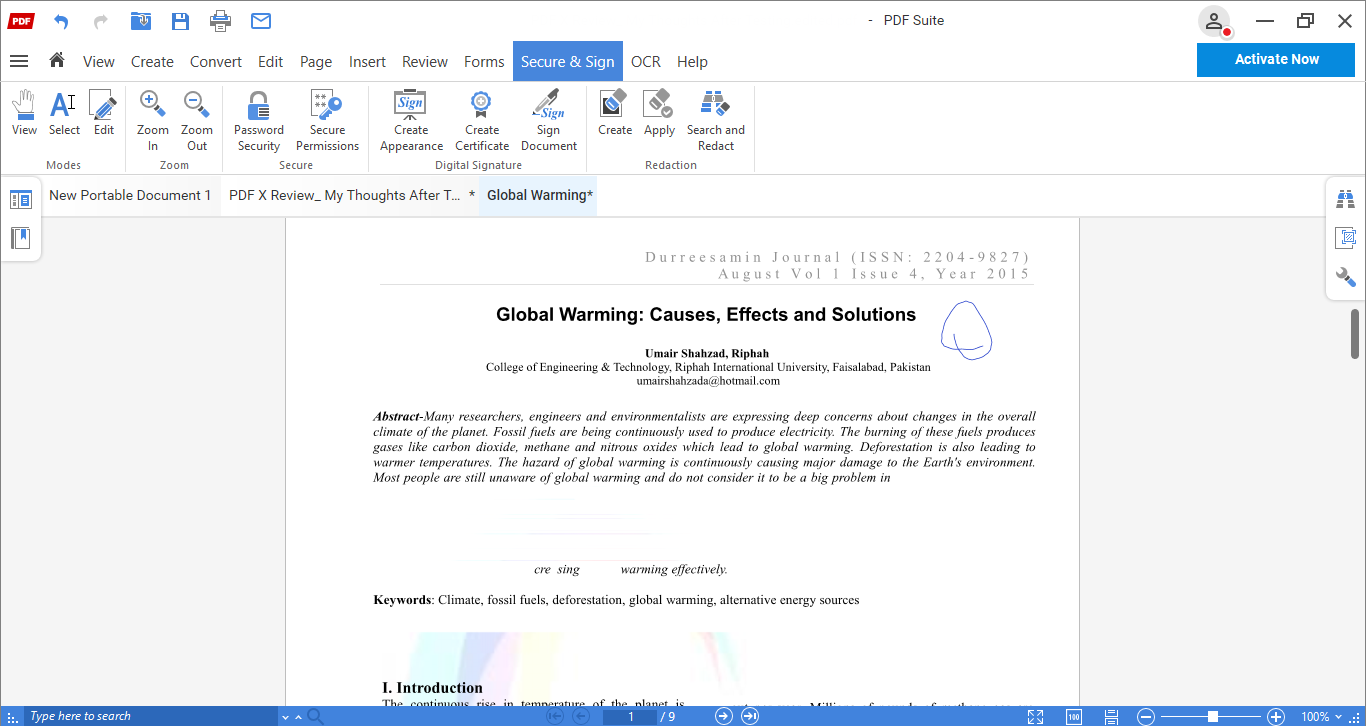The width and height of the screenshot is (1366, 726).
Task: Click the Activate Now button
Action: click(x=1275, y=59)
